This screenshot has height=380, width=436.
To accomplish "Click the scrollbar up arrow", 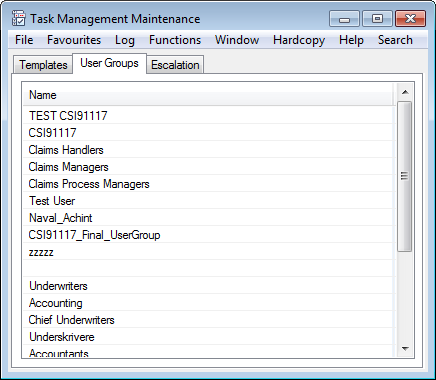I will point(405,92).
